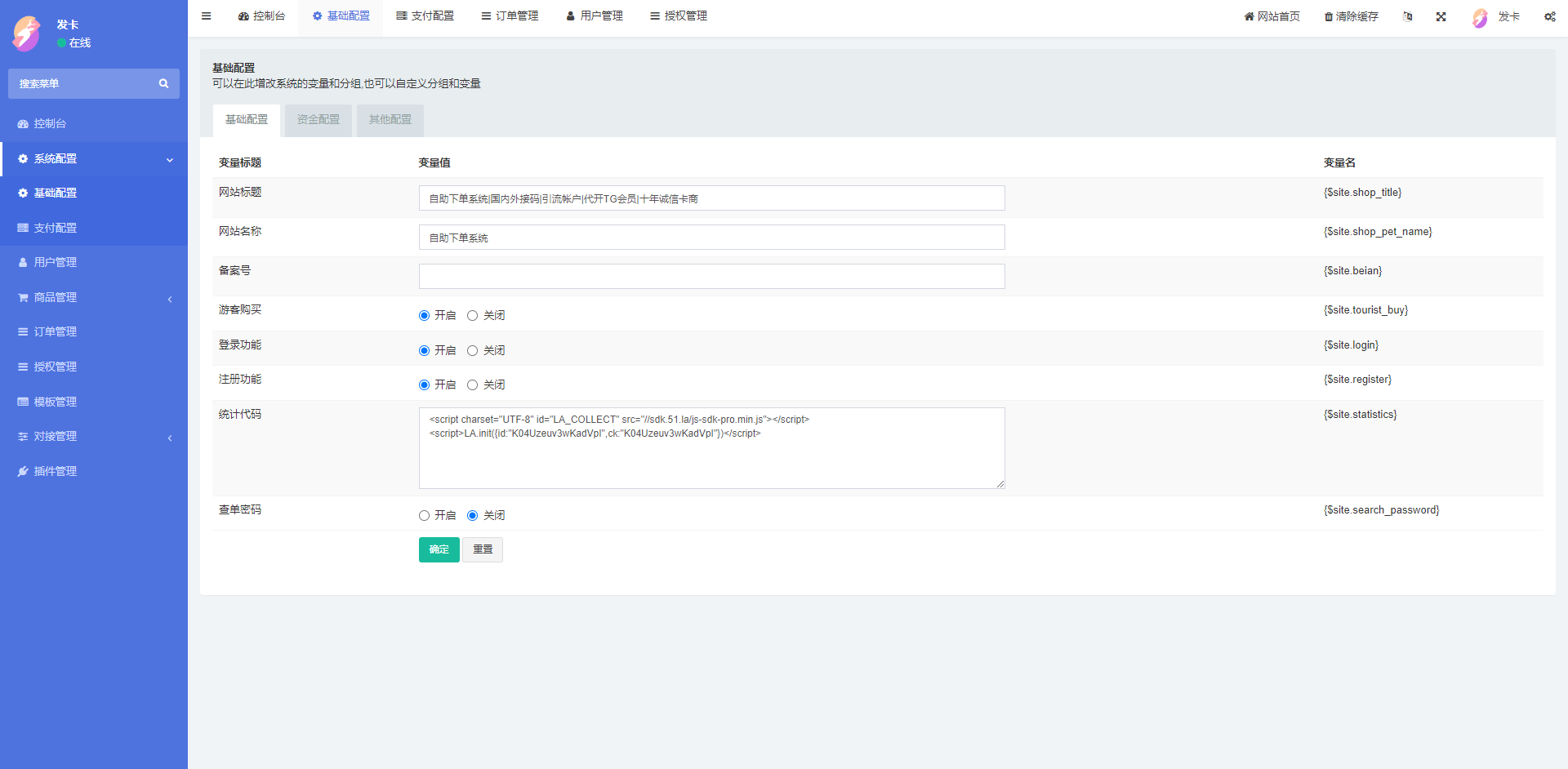Click the 清除缓存 trash icon

point(1329,16)
